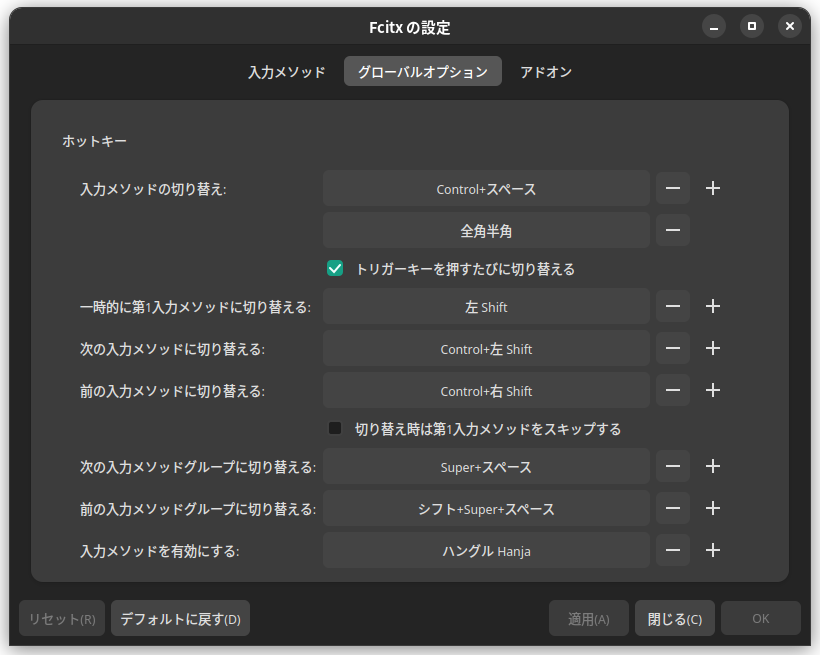Edit the 全角半角 key binding field
Image resolution: width=820 pixels, height=655 pixels.
486,230
